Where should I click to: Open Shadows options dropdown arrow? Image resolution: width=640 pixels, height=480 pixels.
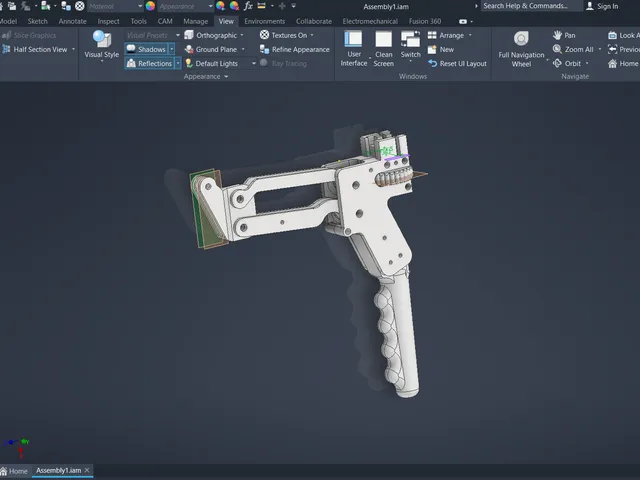pos(172,49)
